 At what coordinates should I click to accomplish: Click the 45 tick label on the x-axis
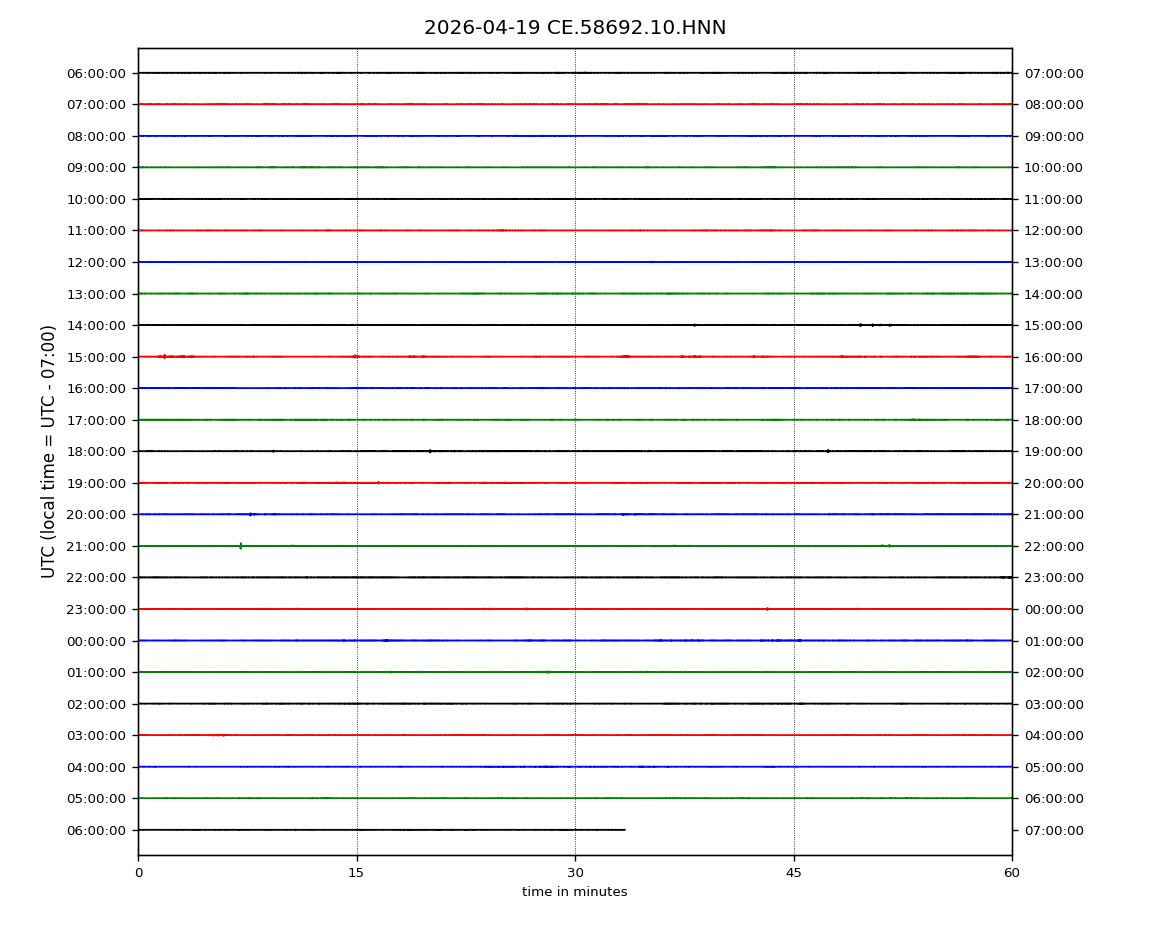click(x=794, y=873)
